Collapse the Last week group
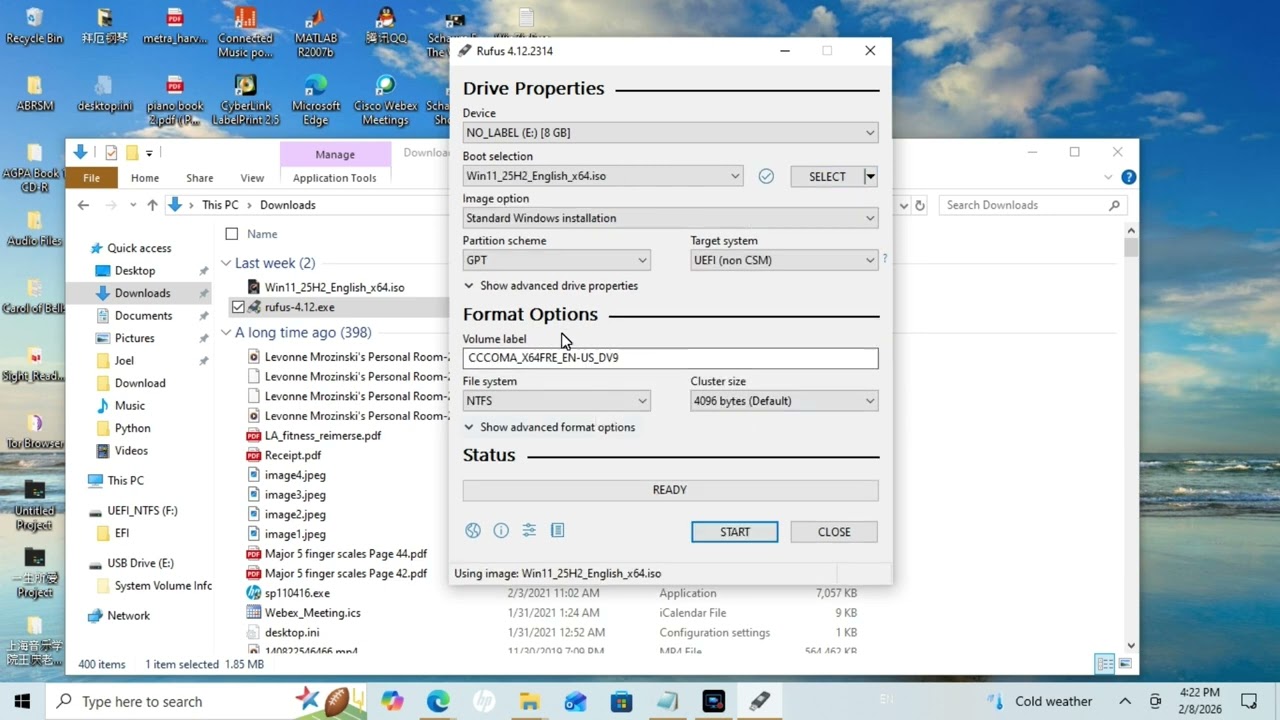This screenshot has width=1280, height=720. pos(226,263)
